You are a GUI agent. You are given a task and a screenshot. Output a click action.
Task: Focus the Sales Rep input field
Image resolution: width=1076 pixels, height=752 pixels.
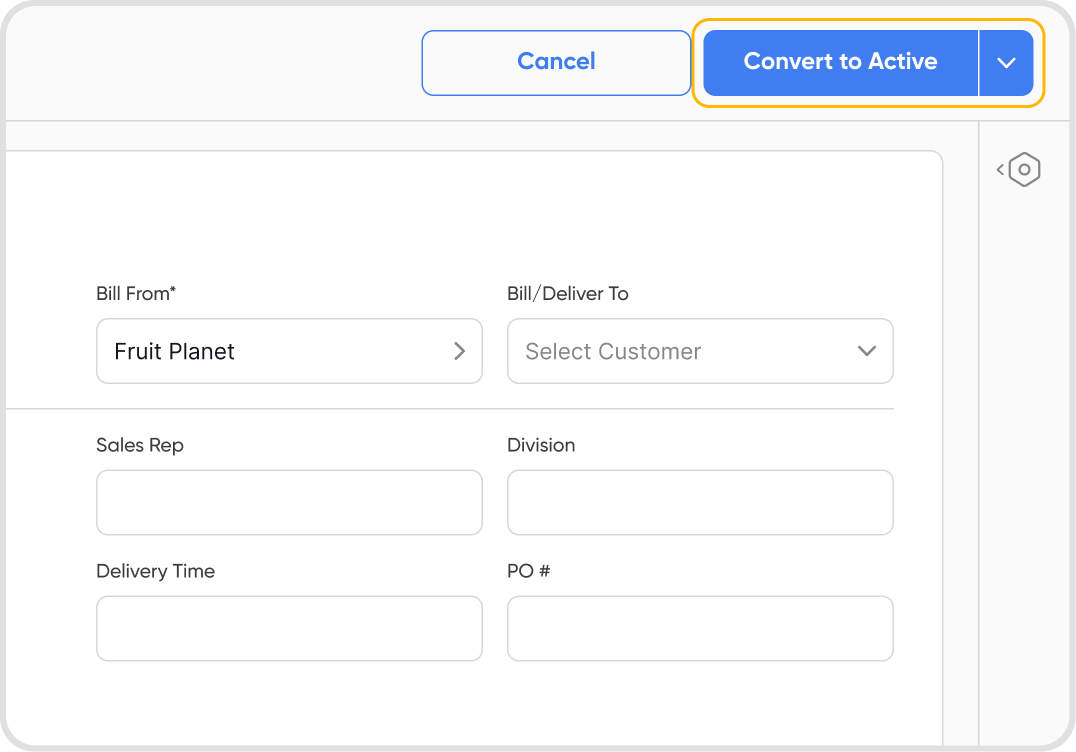coord(289,502)
